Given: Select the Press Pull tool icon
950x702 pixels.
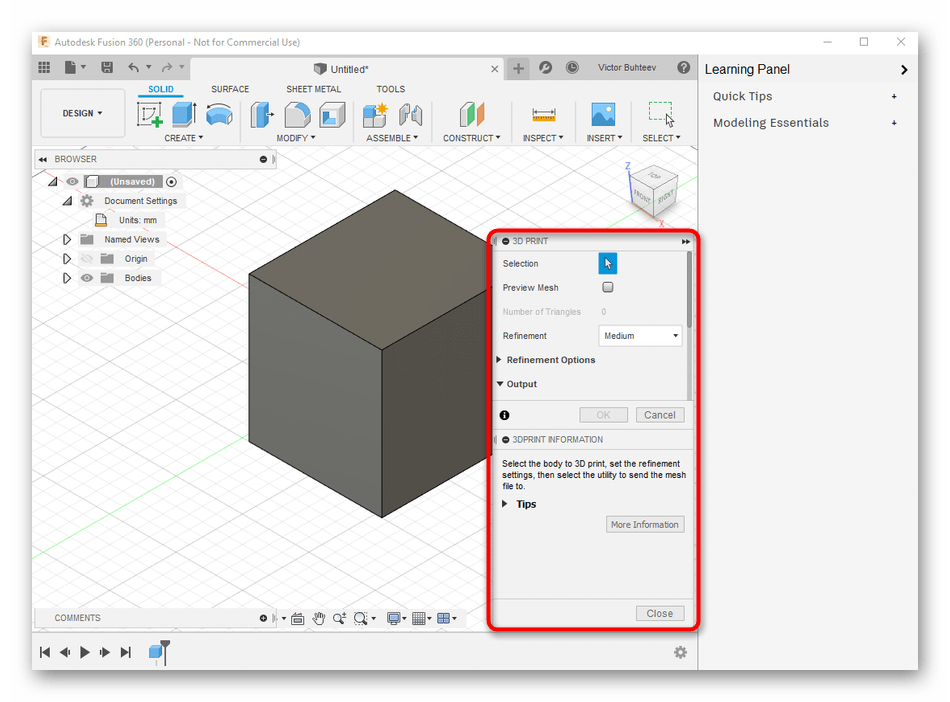Looking at the screenshot, I should pos(262,114).
